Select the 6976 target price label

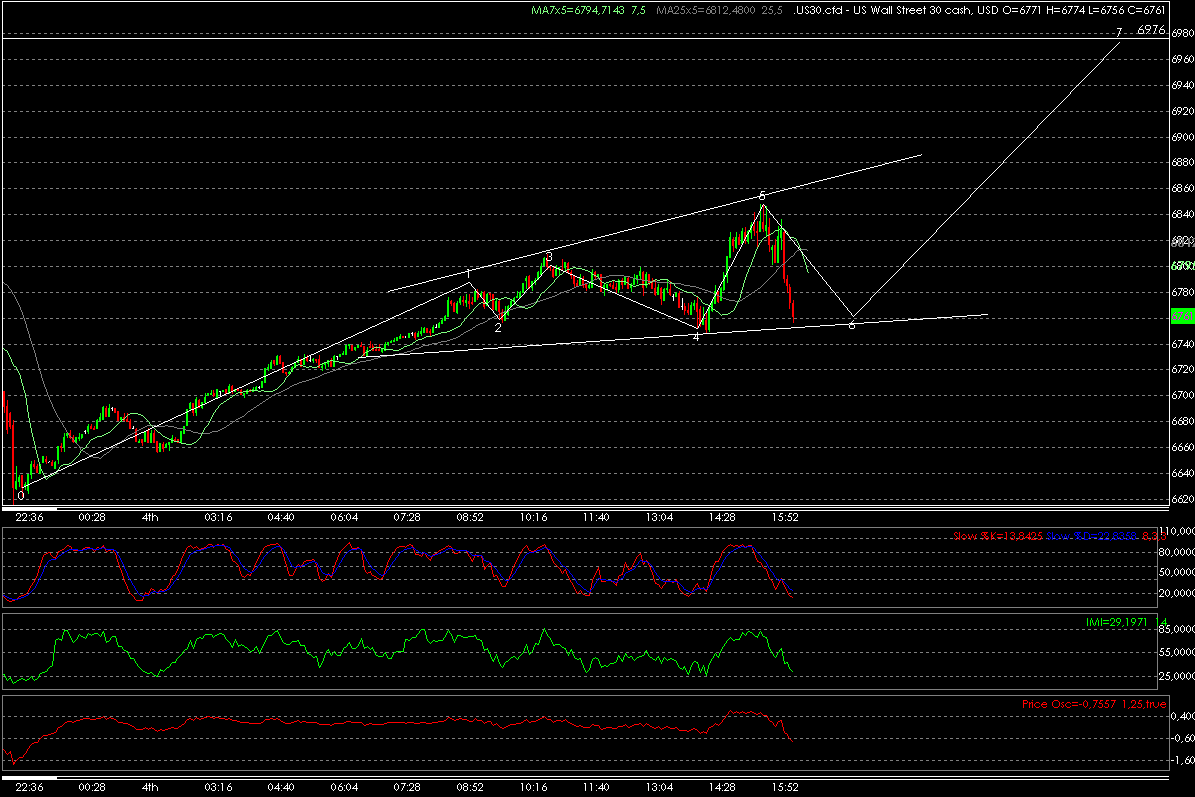click(x=1151, y=30)
